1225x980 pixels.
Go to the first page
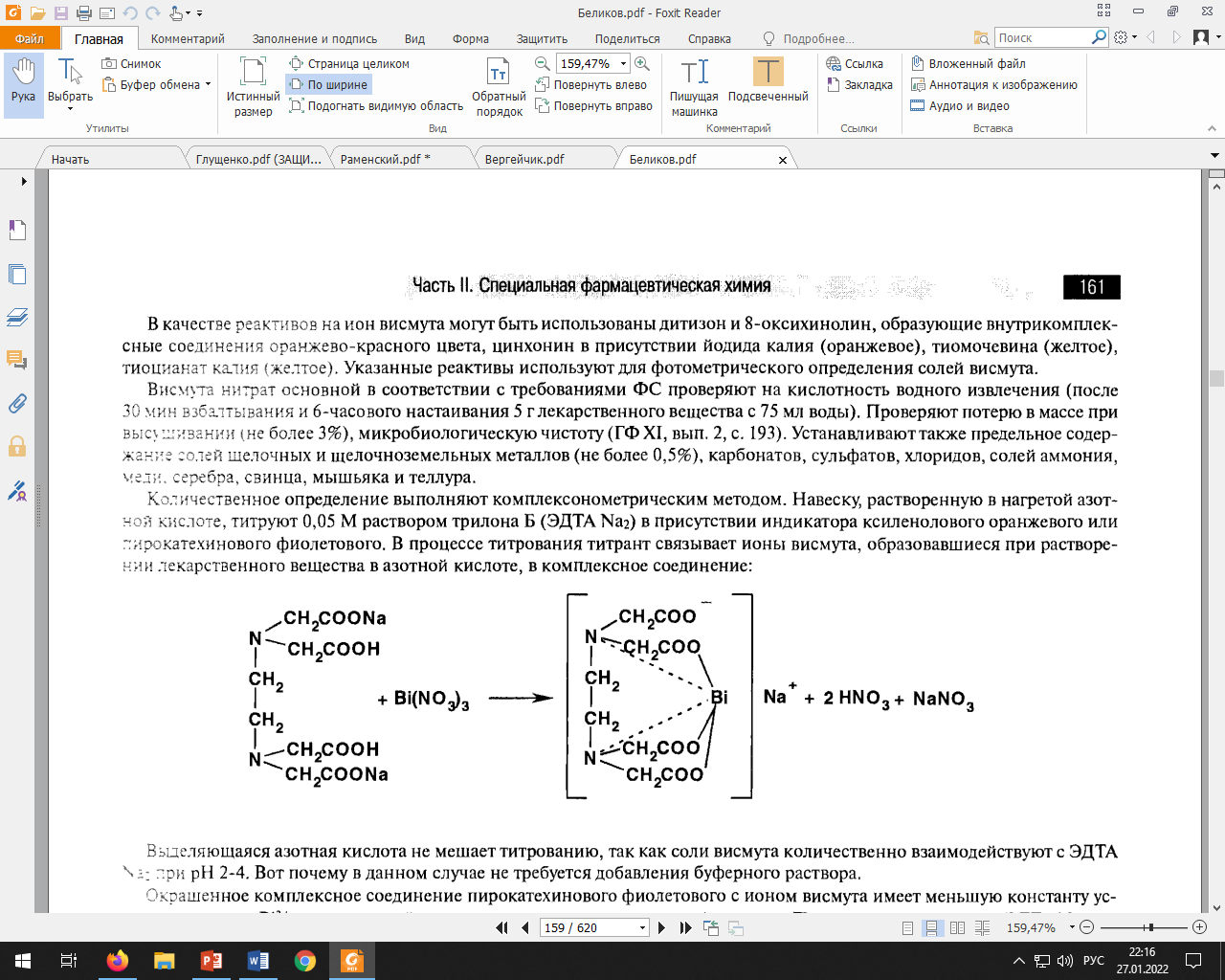502,927
